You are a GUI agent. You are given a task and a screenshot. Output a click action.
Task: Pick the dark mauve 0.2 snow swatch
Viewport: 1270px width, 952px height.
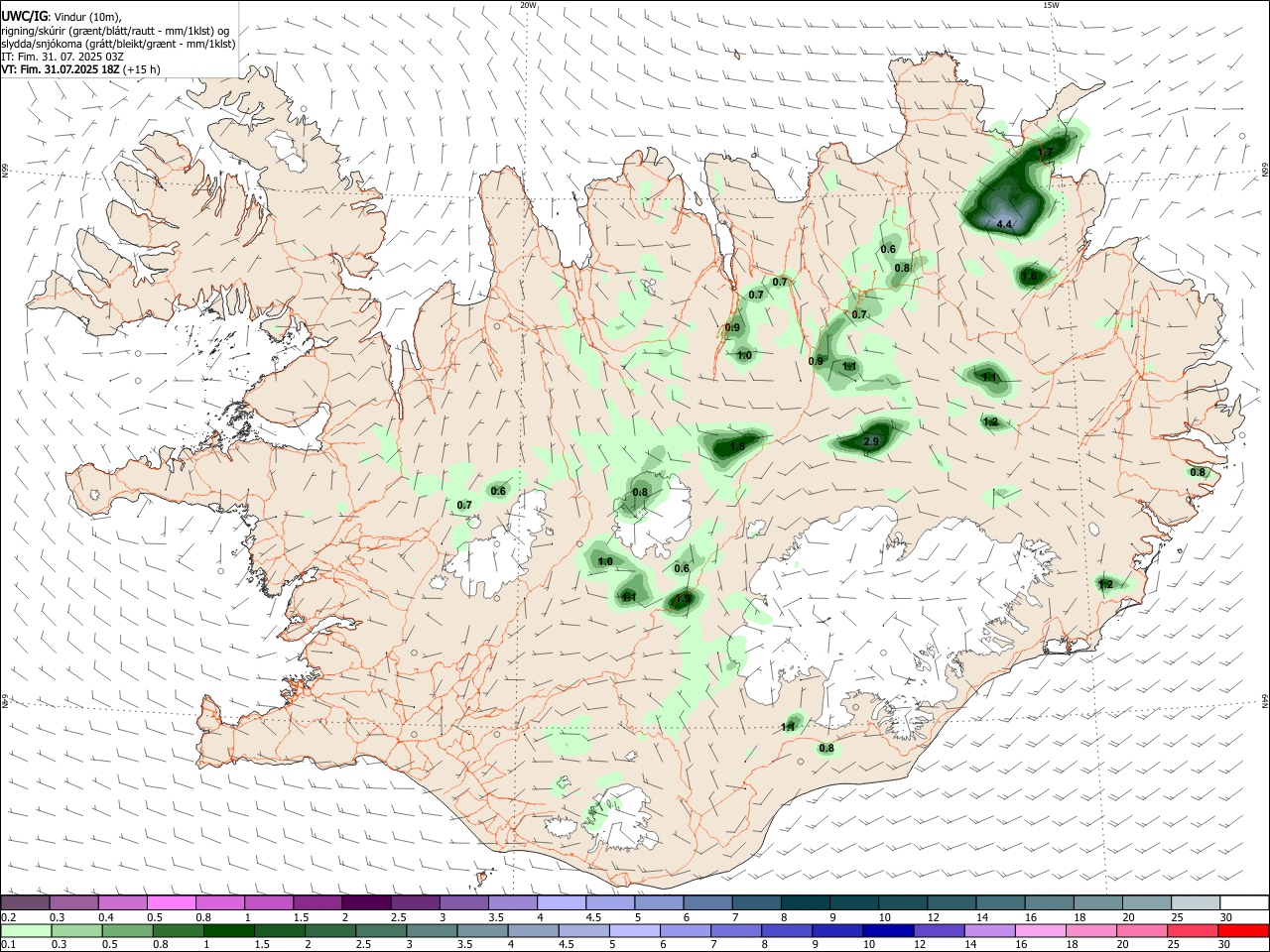tap(25, 902)
